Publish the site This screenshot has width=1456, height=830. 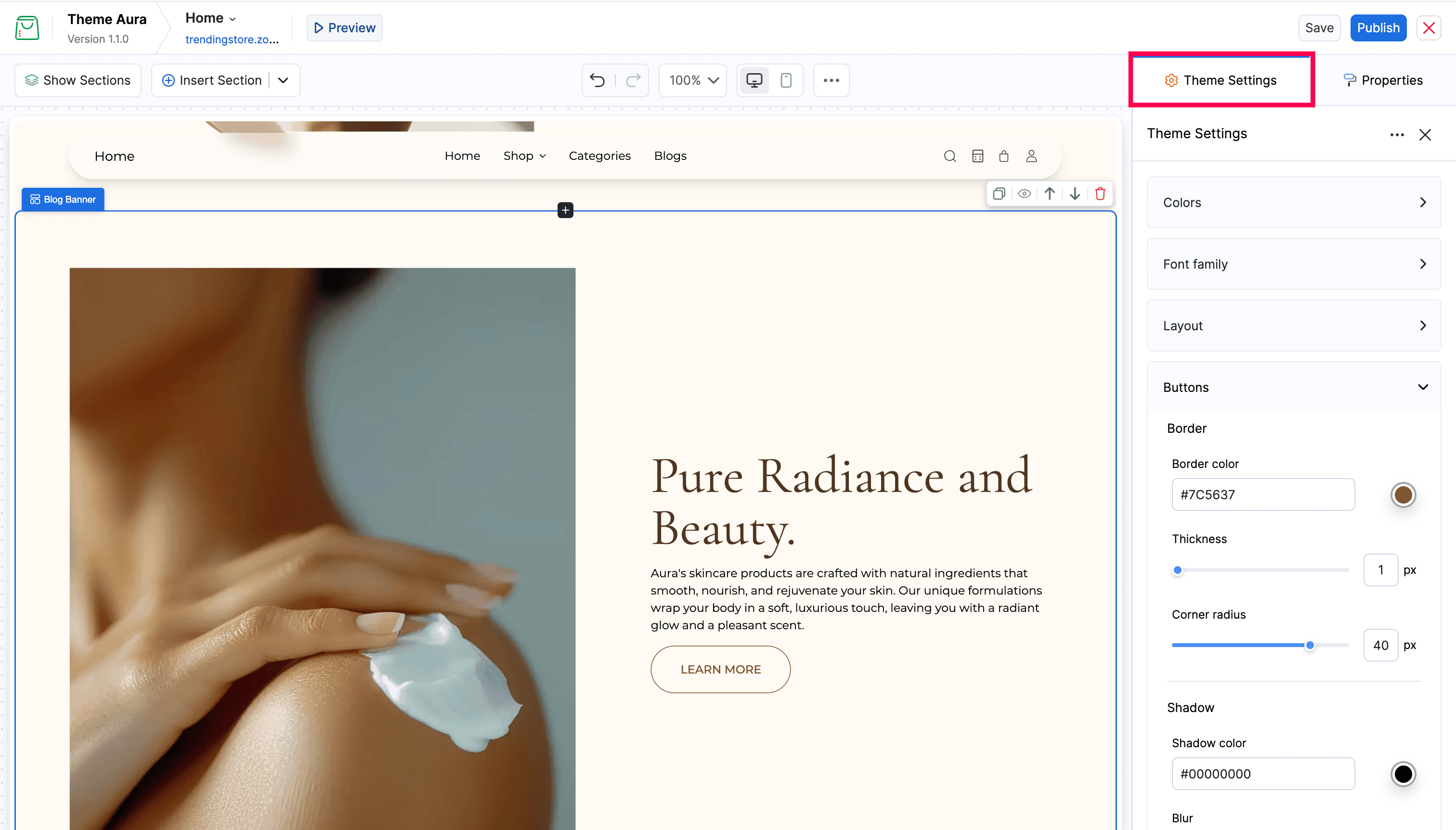pyautogui.click(x=1378, y=27)
